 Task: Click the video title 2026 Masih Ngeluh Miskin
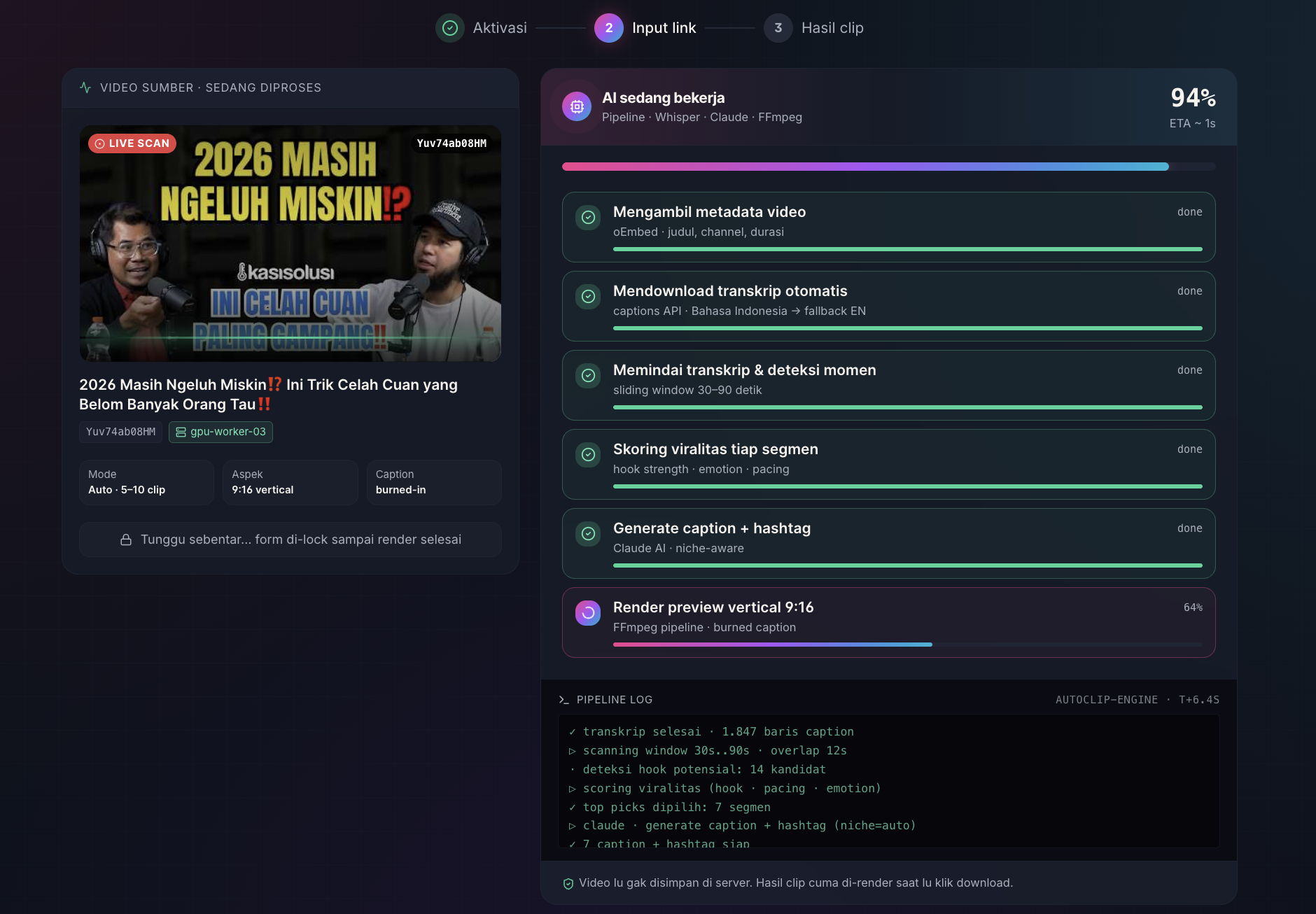click(268, 394)
